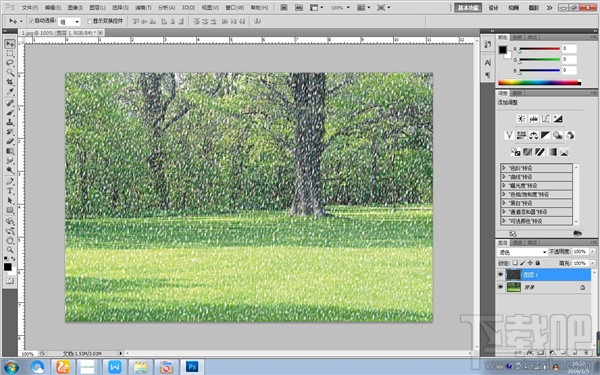
Task: Click the foreground color swatch in Color panel
Action: 502,50
